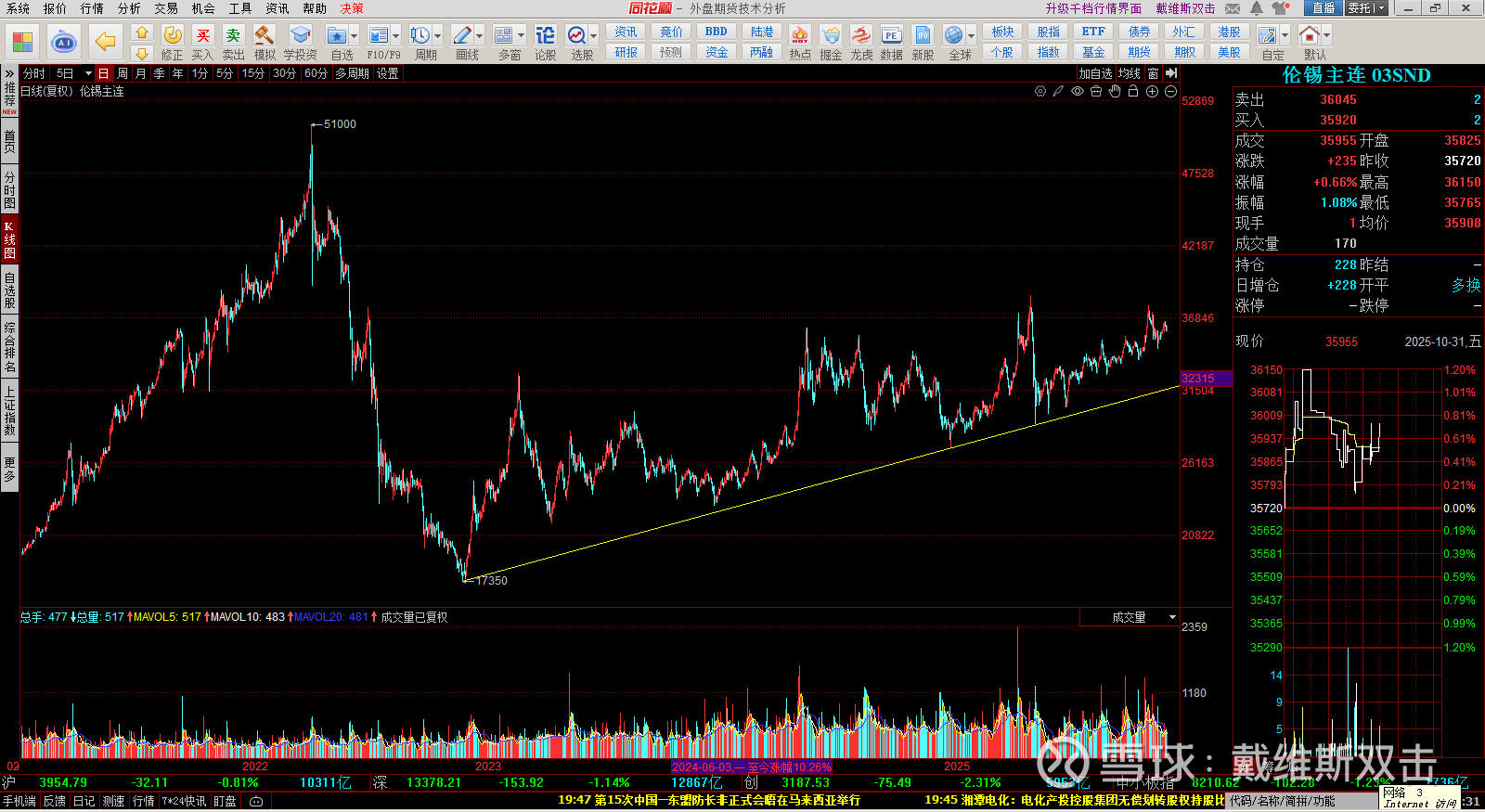Click the 加自选 add to favorites button

[1095, 73]
